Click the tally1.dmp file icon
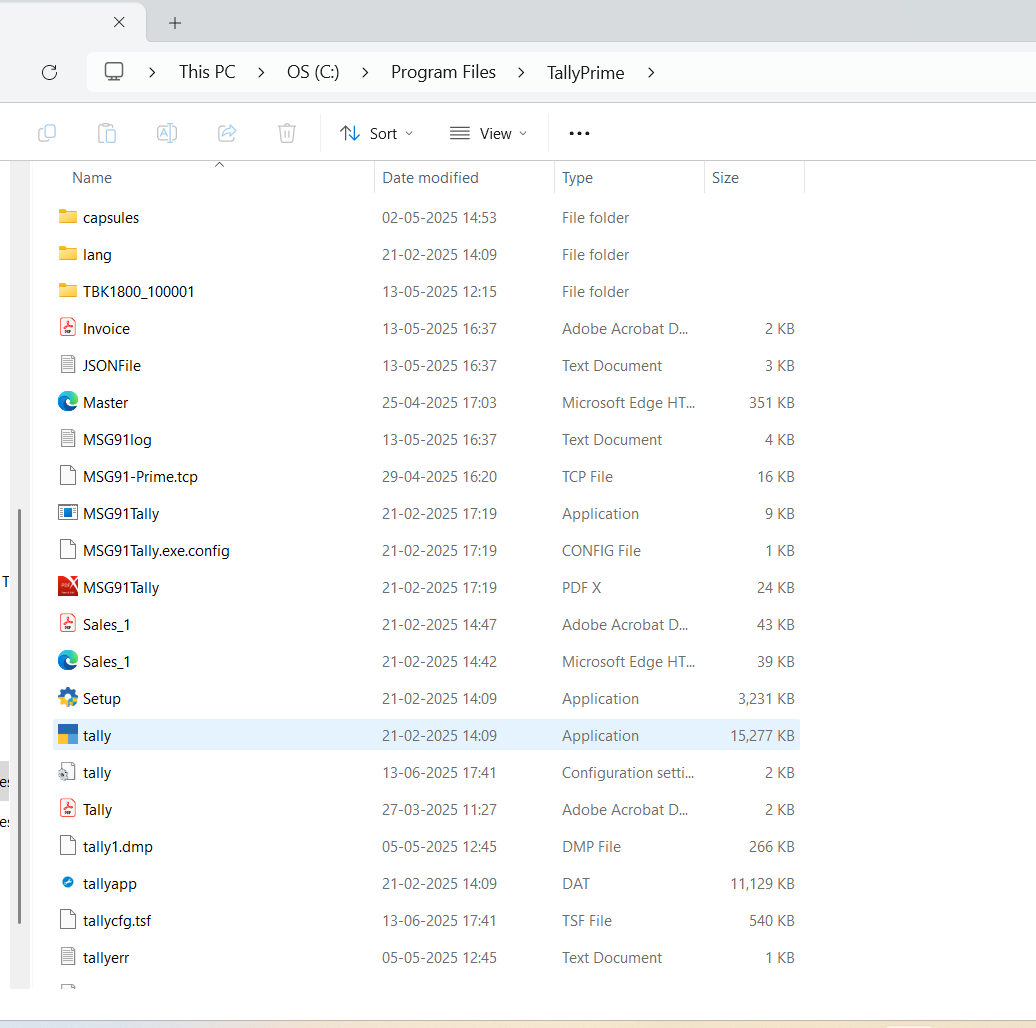This screenshot has width=1036, height=1028. pyautogui.click(x=67, y=846)
